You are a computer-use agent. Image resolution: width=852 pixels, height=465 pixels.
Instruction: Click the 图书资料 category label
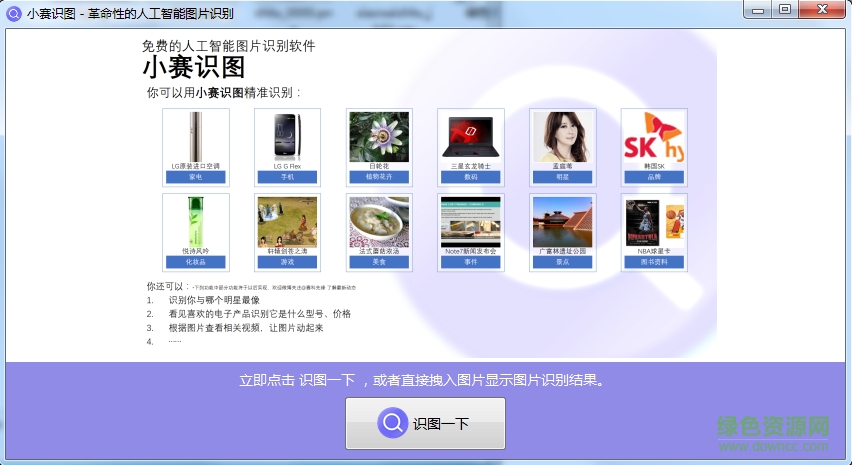pos(654,262)
